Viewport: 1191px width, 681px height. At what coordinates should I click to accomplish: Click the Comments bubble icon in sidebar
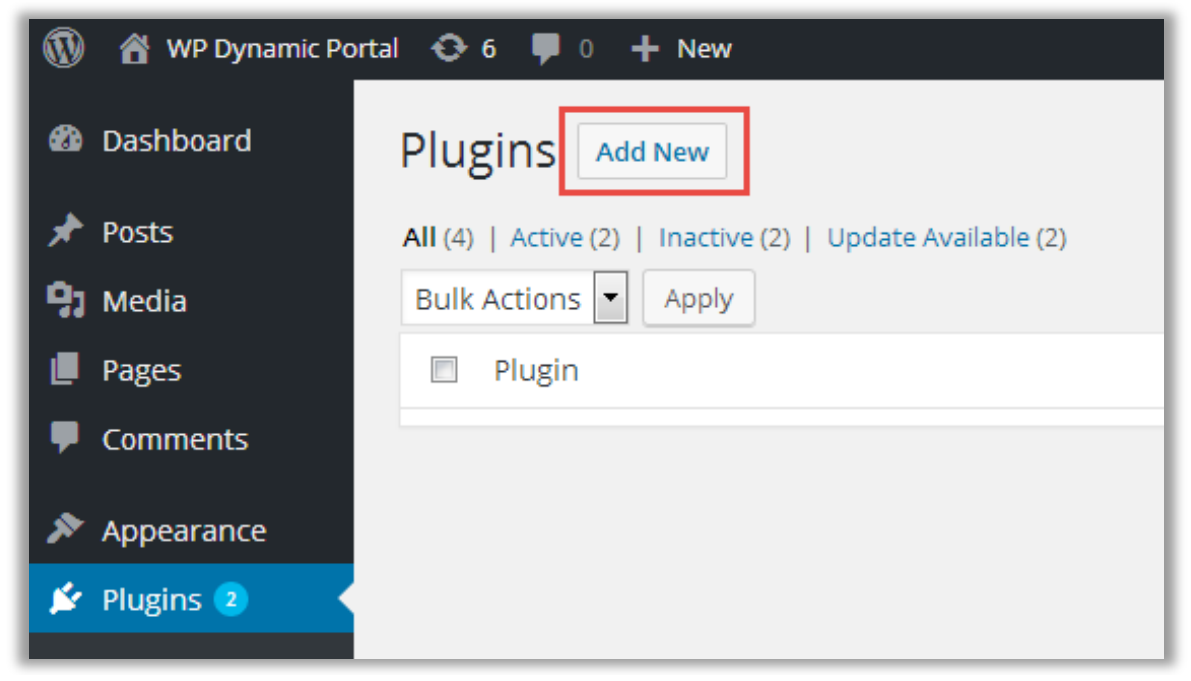(x=65, y=438)
